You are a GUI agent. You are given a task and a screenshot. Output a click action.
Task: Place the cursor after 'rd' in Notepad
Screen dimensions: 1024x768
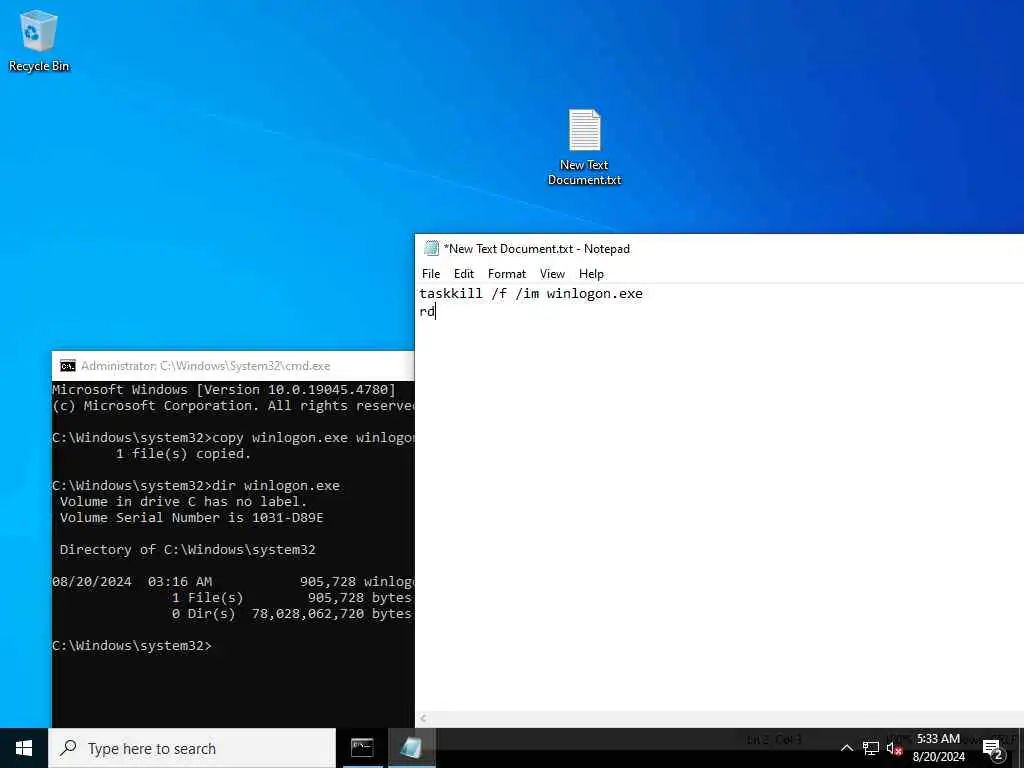click(436, 312)
